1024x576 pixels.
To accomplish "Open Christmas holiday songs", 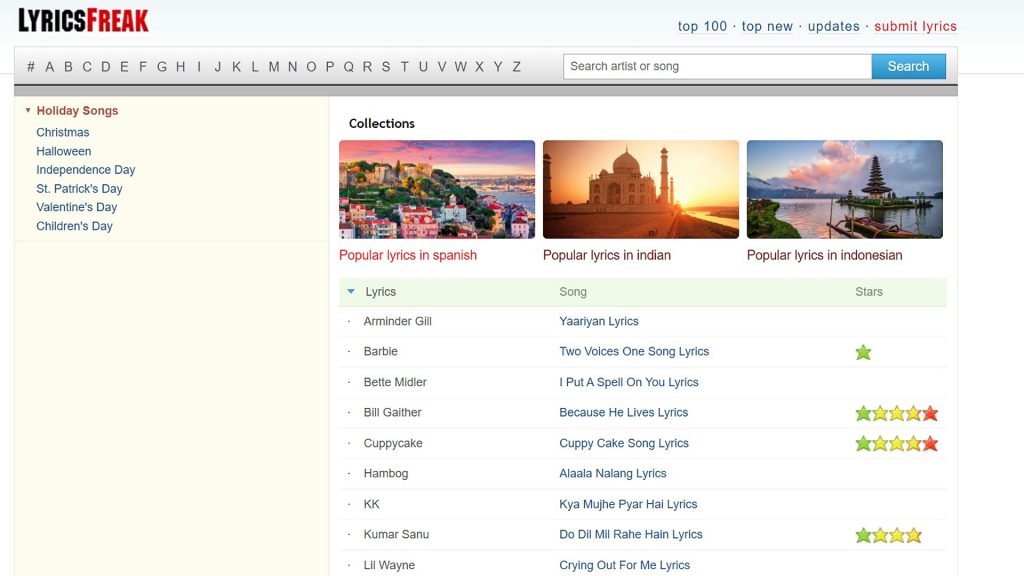I will pyautogui.click(x=63, y=131).
